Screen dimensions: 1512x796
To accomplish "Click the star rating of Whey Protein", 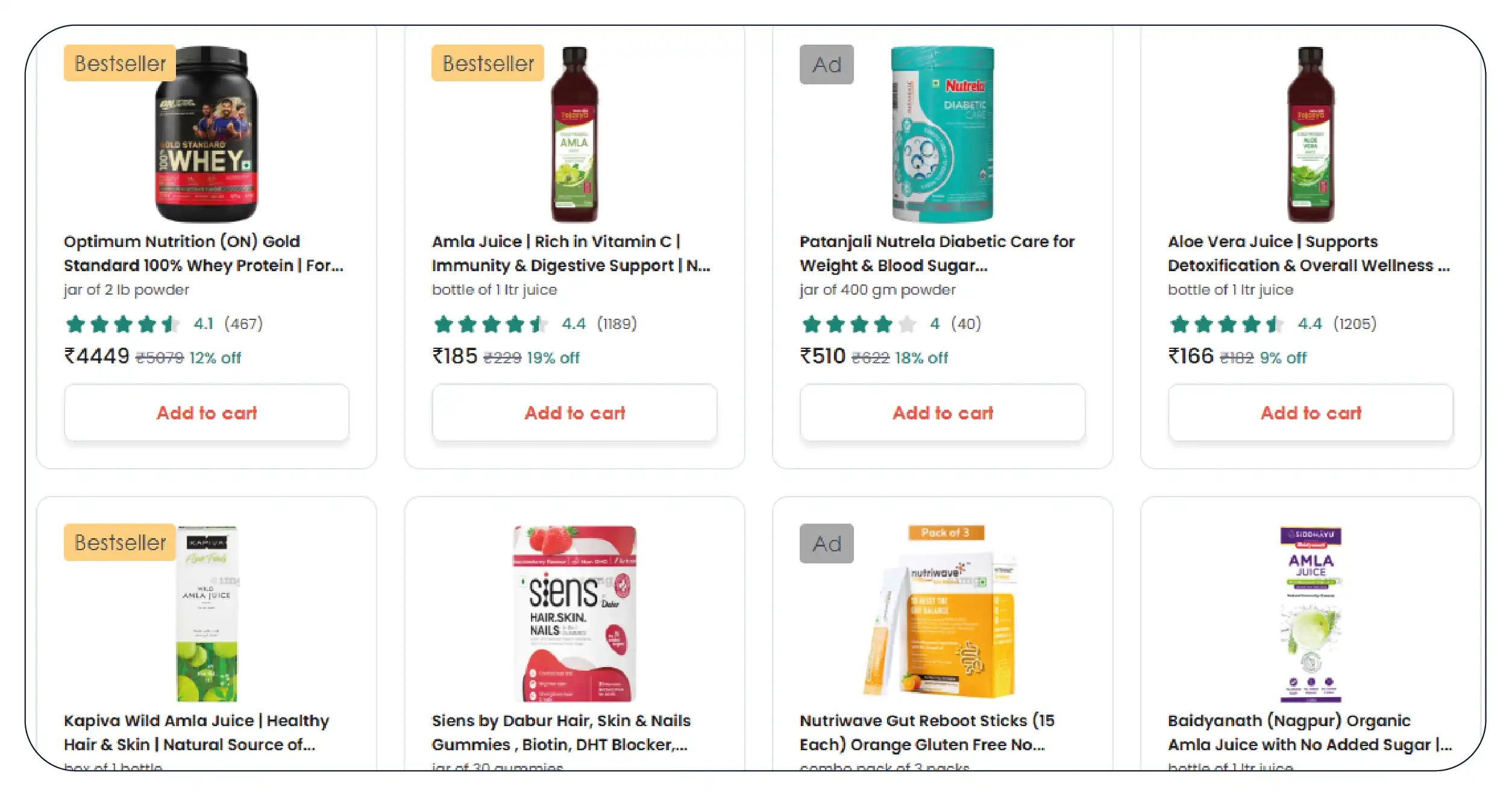I will click(164, 324).
